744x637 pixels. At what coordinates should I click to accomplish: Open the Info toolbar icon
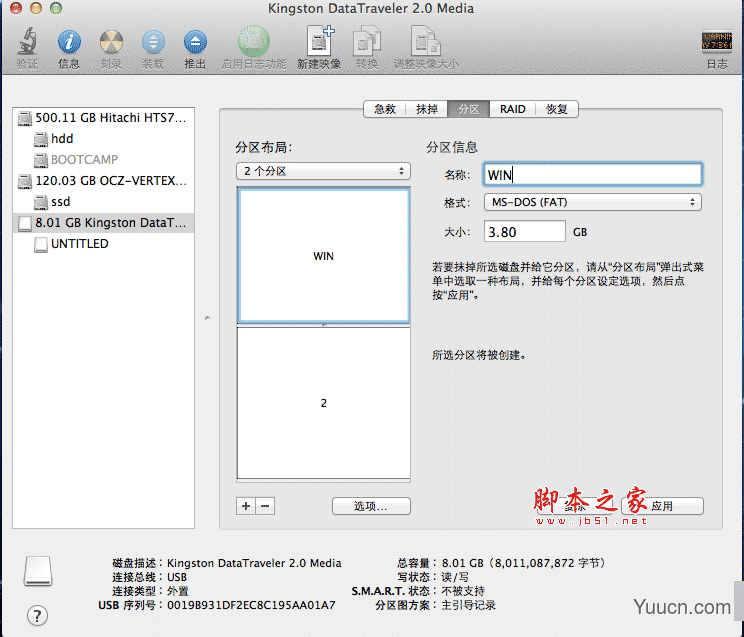69,42
